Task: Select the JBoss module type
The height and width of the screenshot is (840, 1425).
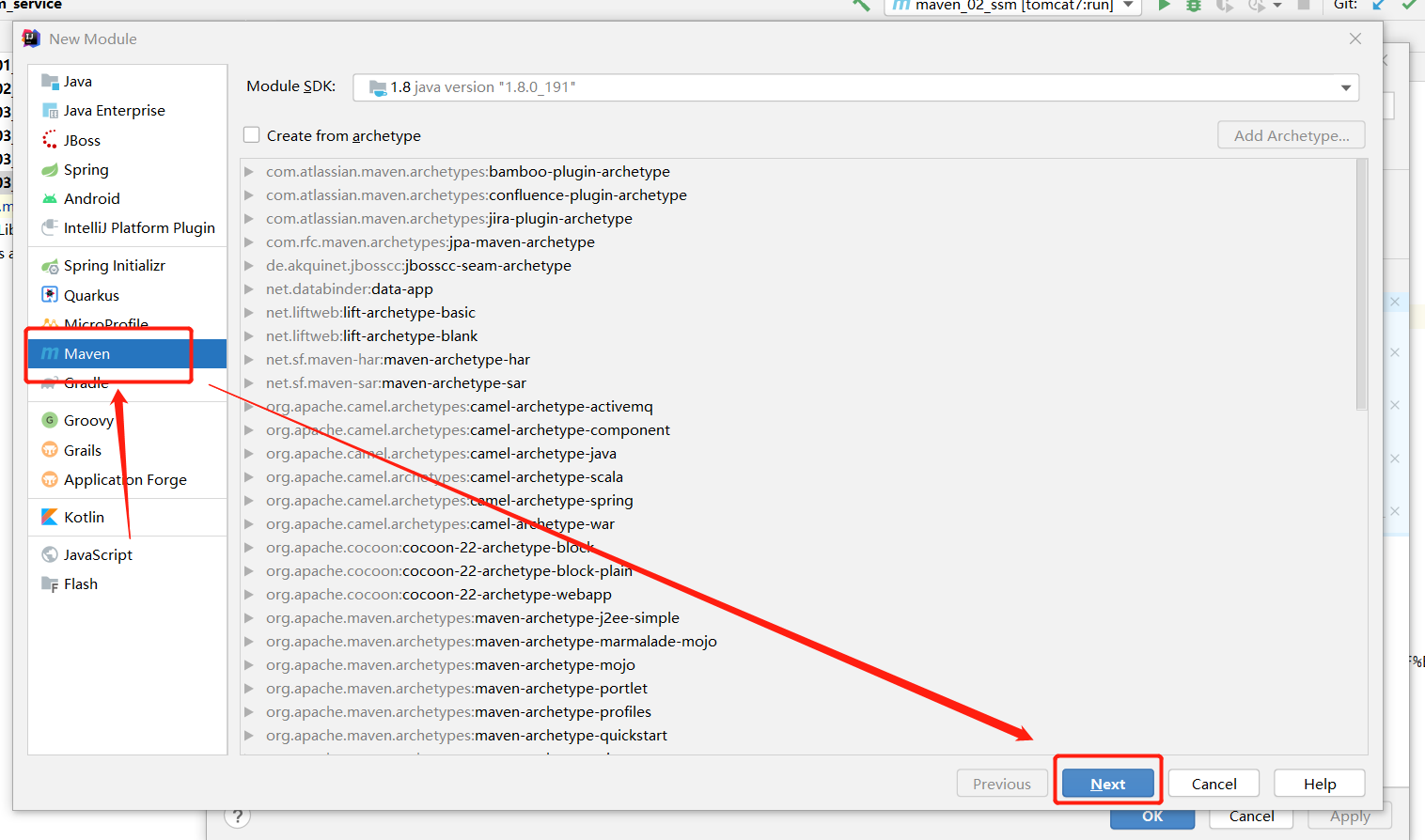Action: pos(127,140)
